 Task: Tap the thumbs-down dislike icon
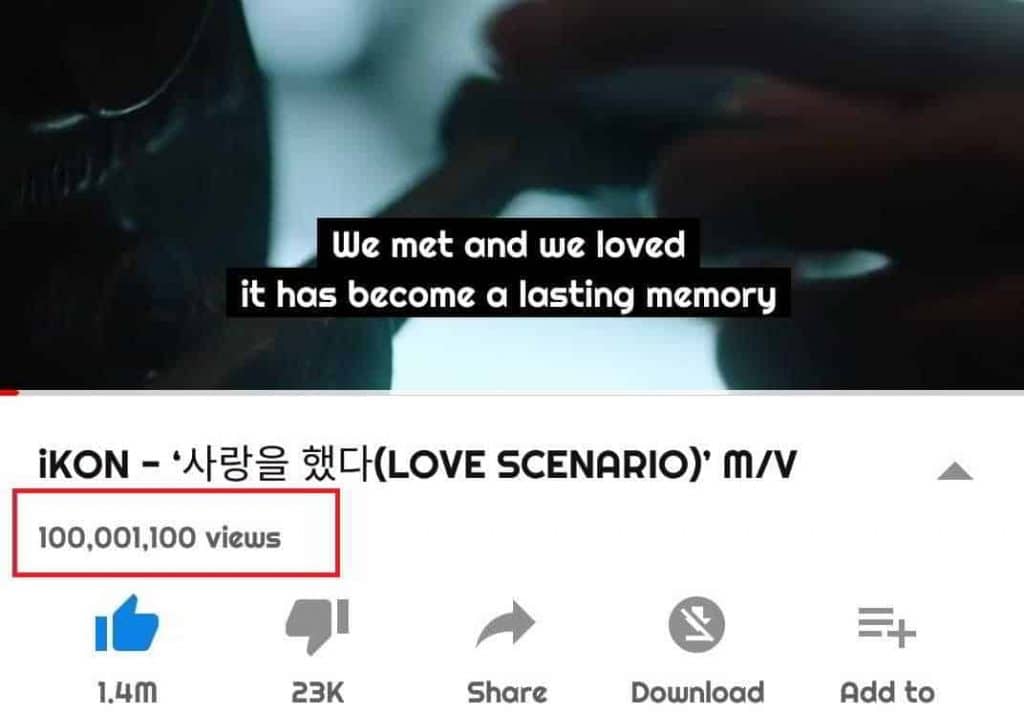(x=317, y=626)
